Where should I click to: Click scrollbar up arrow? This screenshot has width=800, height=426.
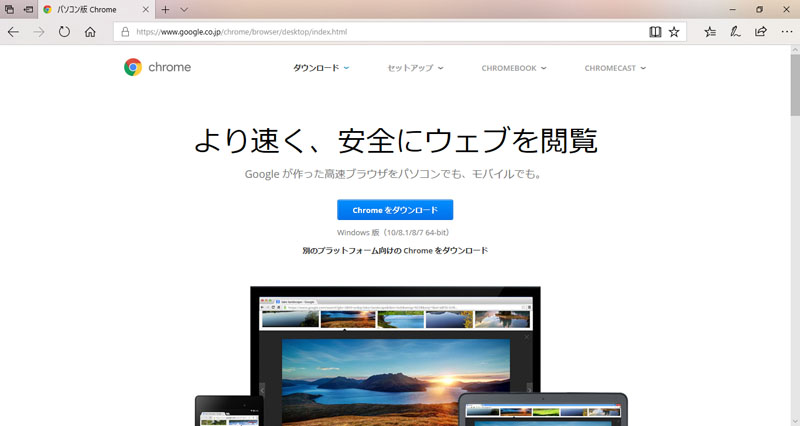click(x=795, y=50)
